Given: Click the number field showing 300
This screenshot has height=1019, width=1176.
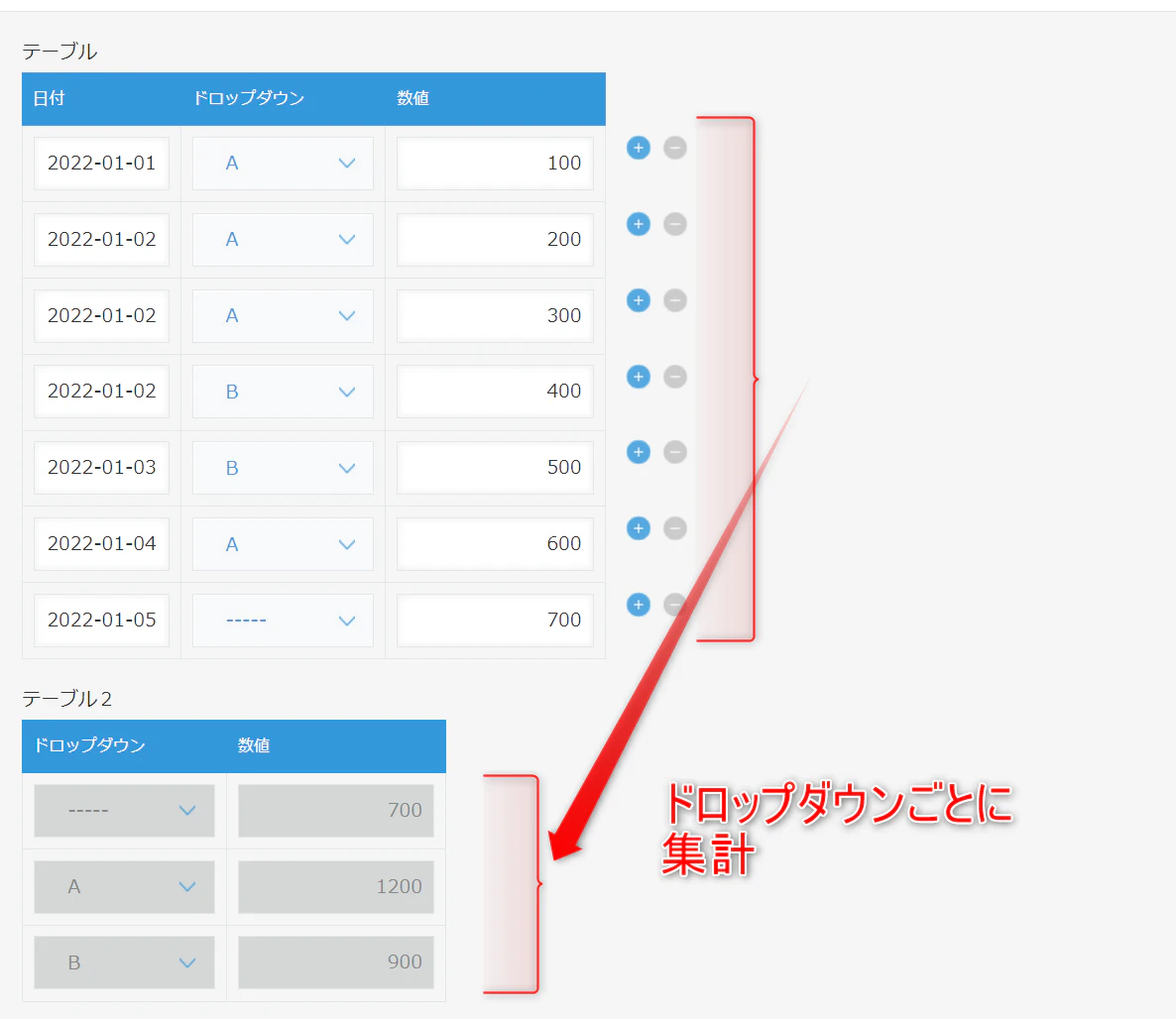Looking at the screenshot, I should 495,315.
